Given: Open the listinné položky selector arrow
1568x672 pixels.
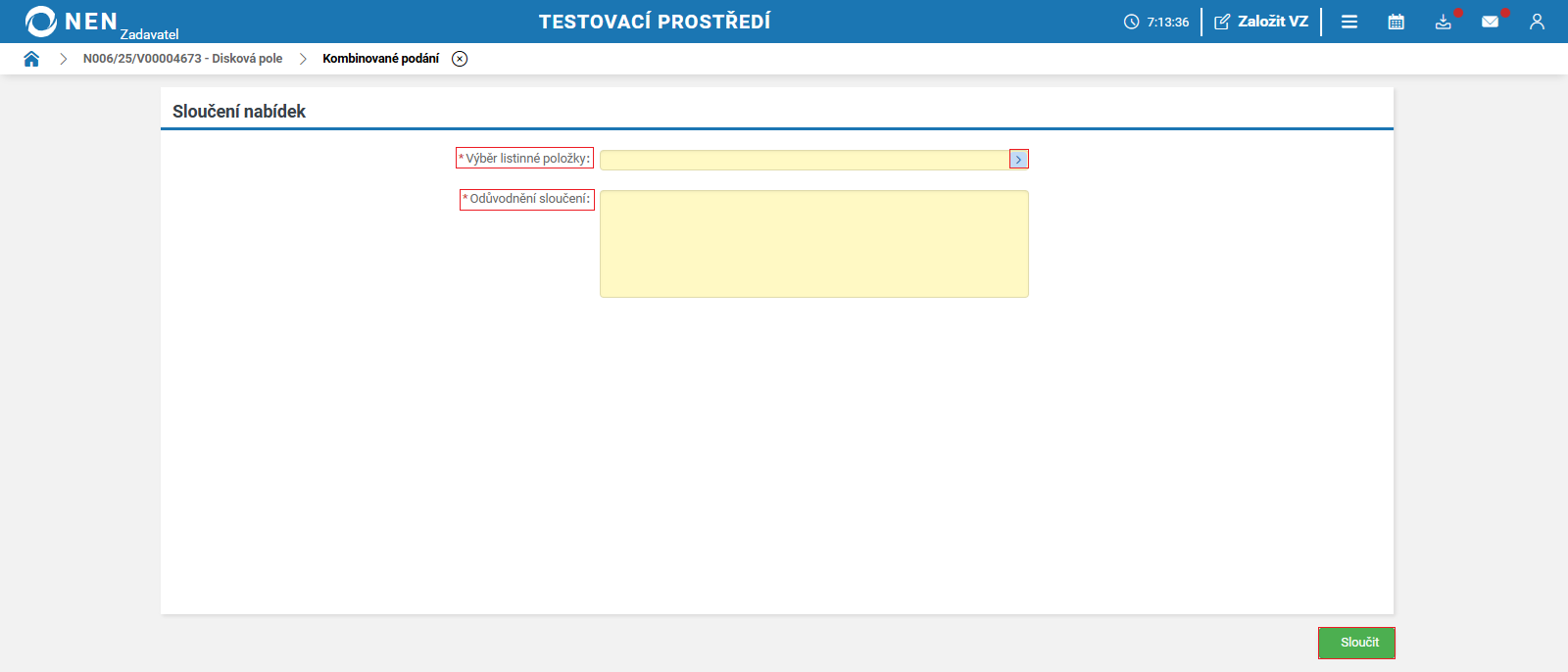Looking at the screenshot, I should point(1019,160).
